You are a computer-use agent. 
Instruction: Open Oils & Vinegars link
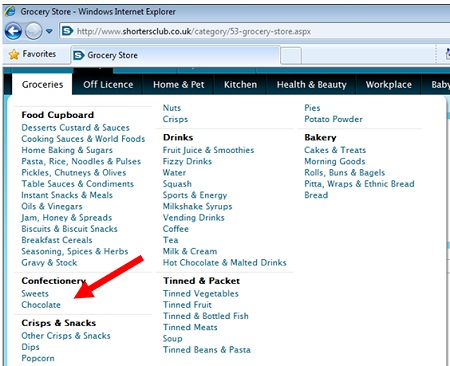pos(52,206)
